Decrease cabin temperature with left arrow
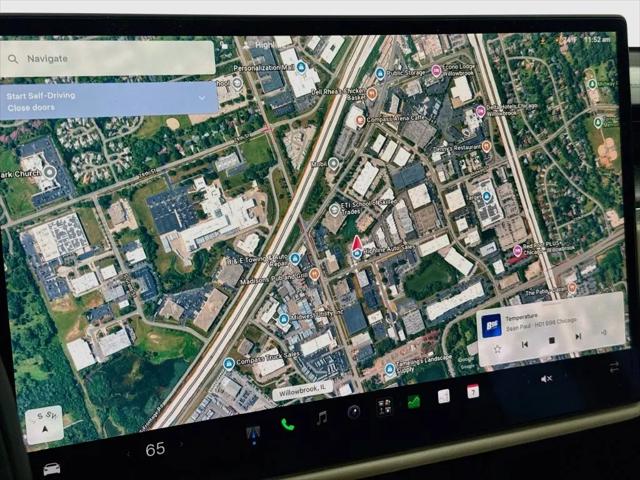The width and height of the screenshot is (640, 480). (128, 453)
